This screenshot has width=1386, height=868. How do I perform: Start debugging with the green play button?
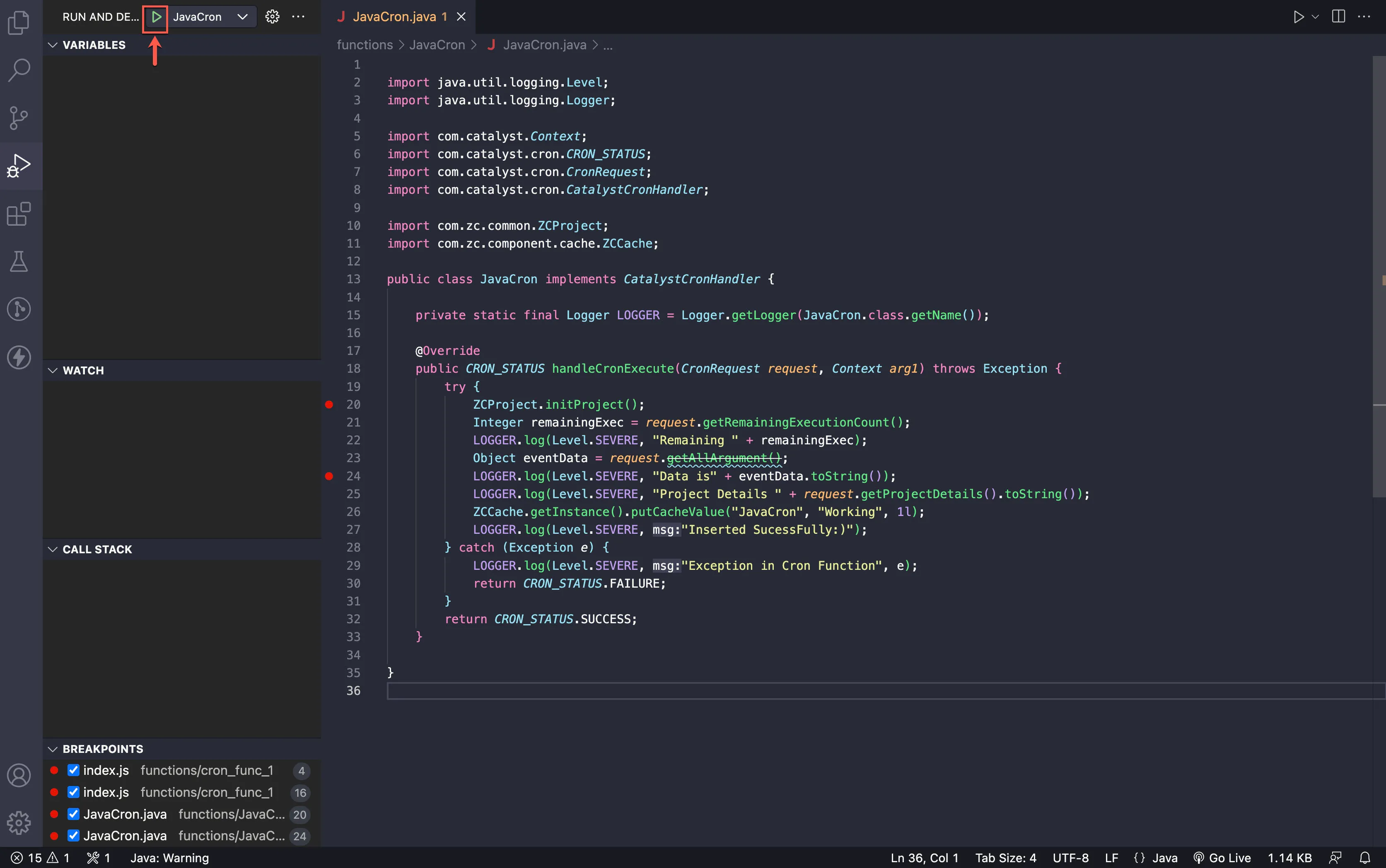coord(156,17)
